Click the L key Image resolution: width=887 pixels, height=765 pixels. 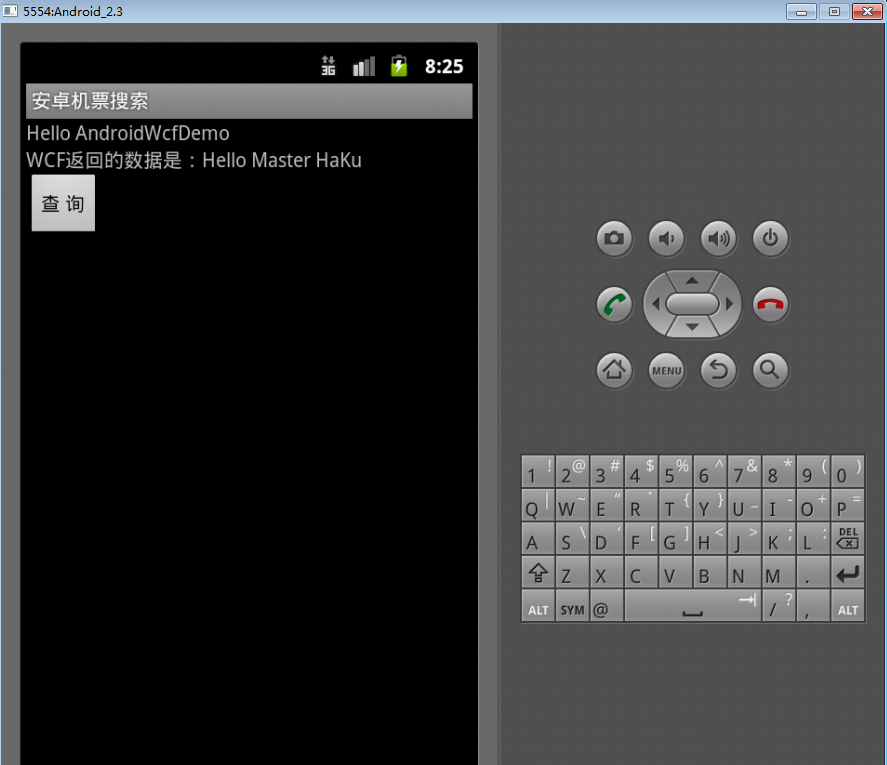(813, 538)
